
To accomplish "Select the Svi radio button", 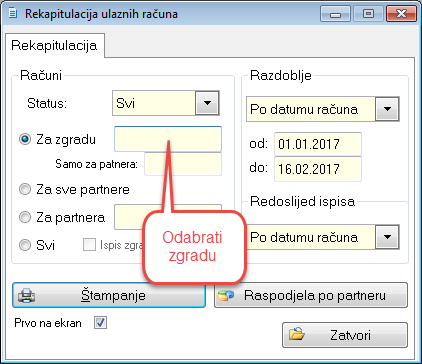I will click(x=25, y=245).
